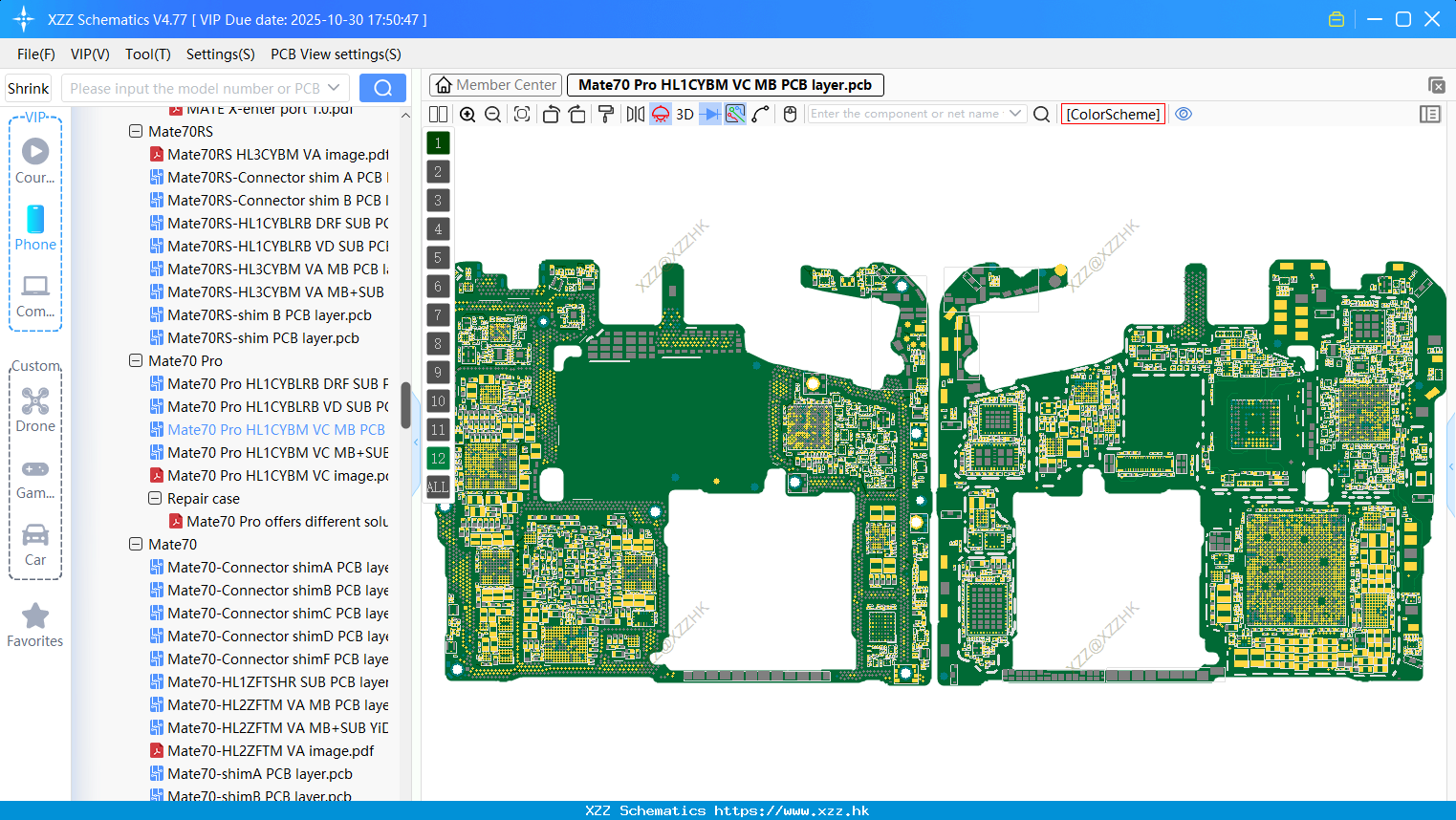1456x820 pixels.
Task: Open the Course category in sidebar
Action: click(x=35, y=161)
